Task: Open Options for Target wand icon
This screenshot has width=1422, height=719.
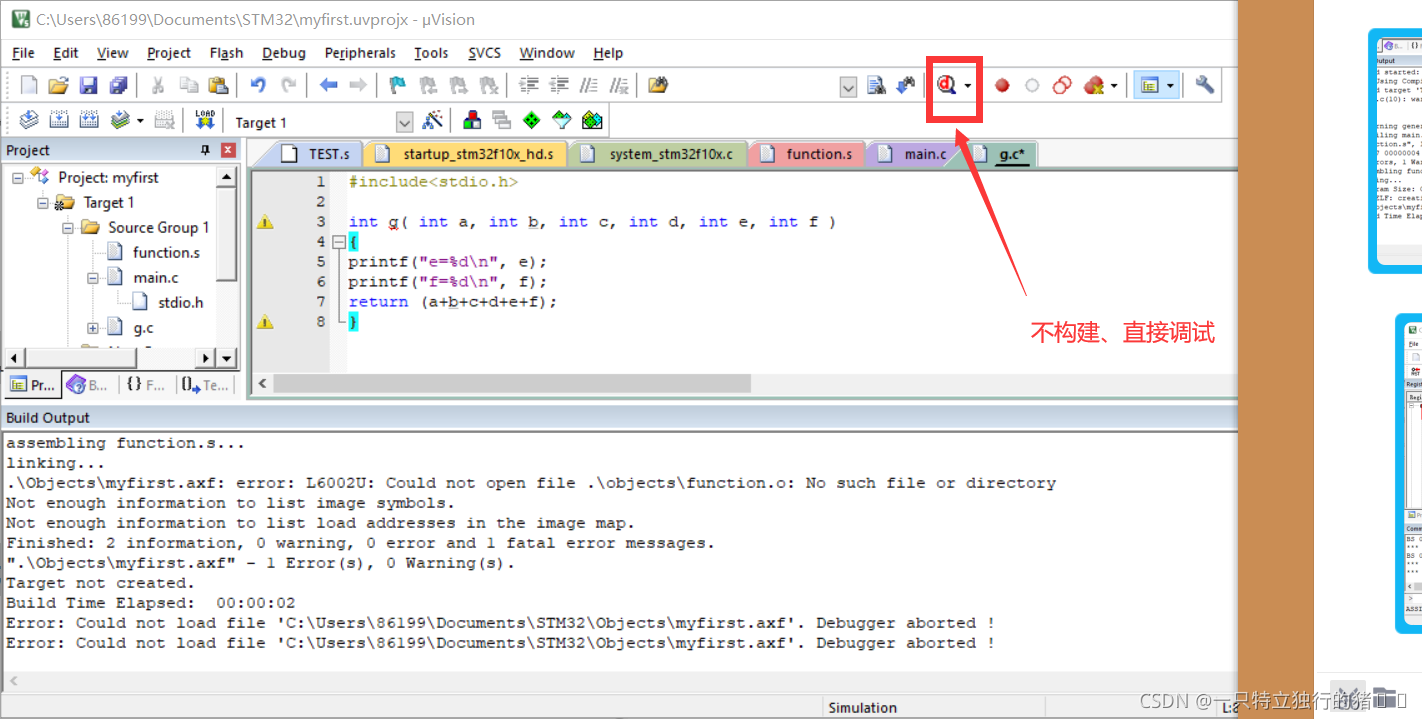Action: [433, 120]
